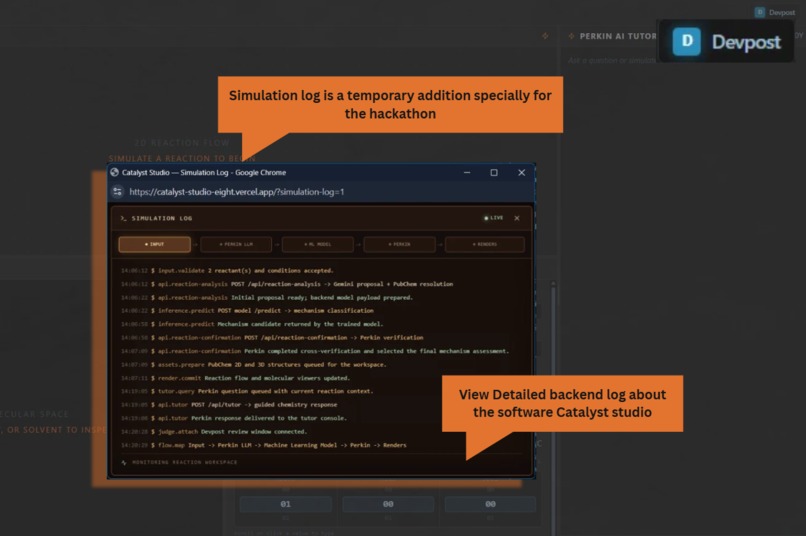The height and width of the screenshot is (536, 806).
Task: Click the catalyst-studio-eight.vercel.app address field
Action: [236, 192]
